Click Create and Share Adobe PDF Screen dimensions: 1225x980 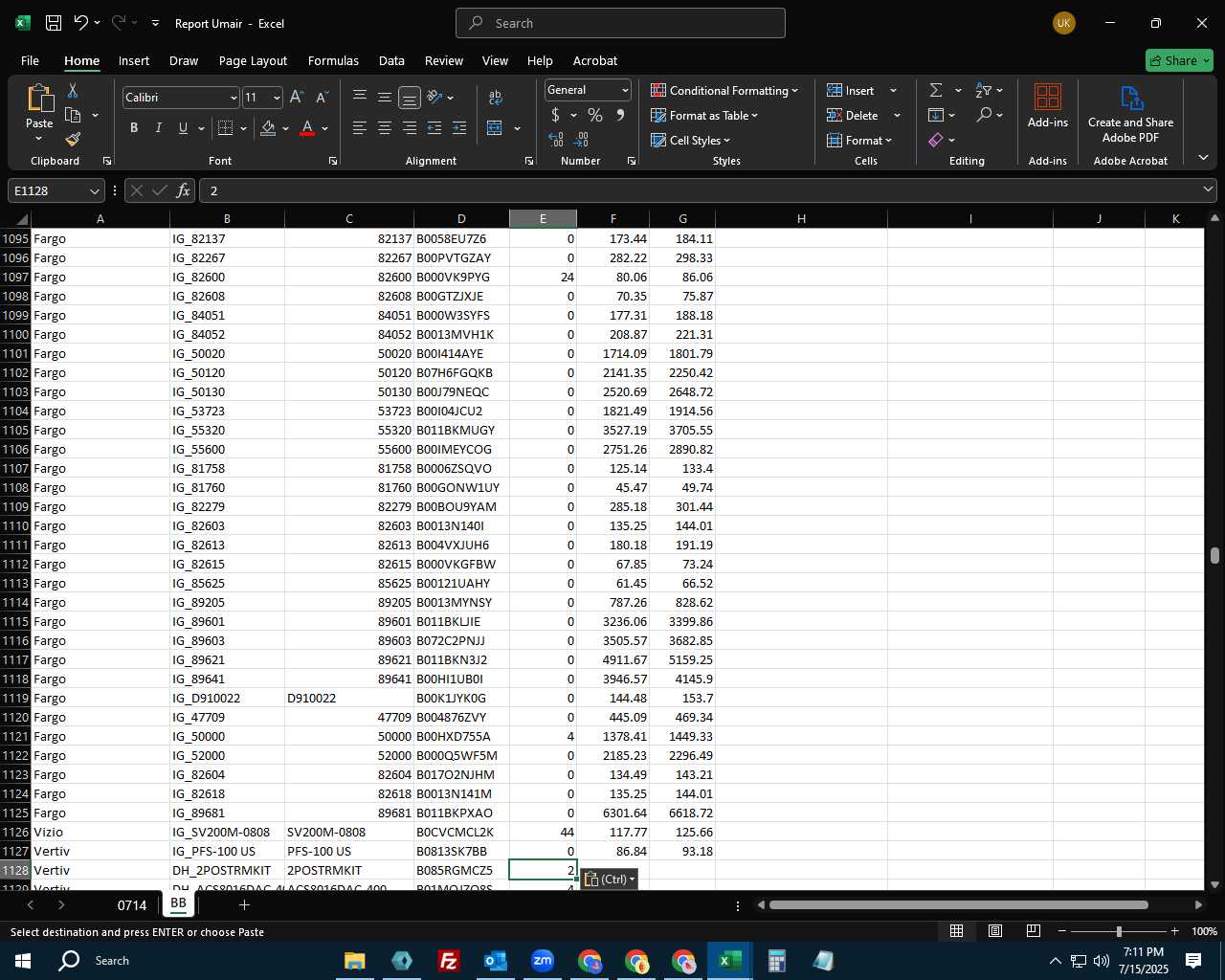pyautogui.click(x=1130, y=115)
